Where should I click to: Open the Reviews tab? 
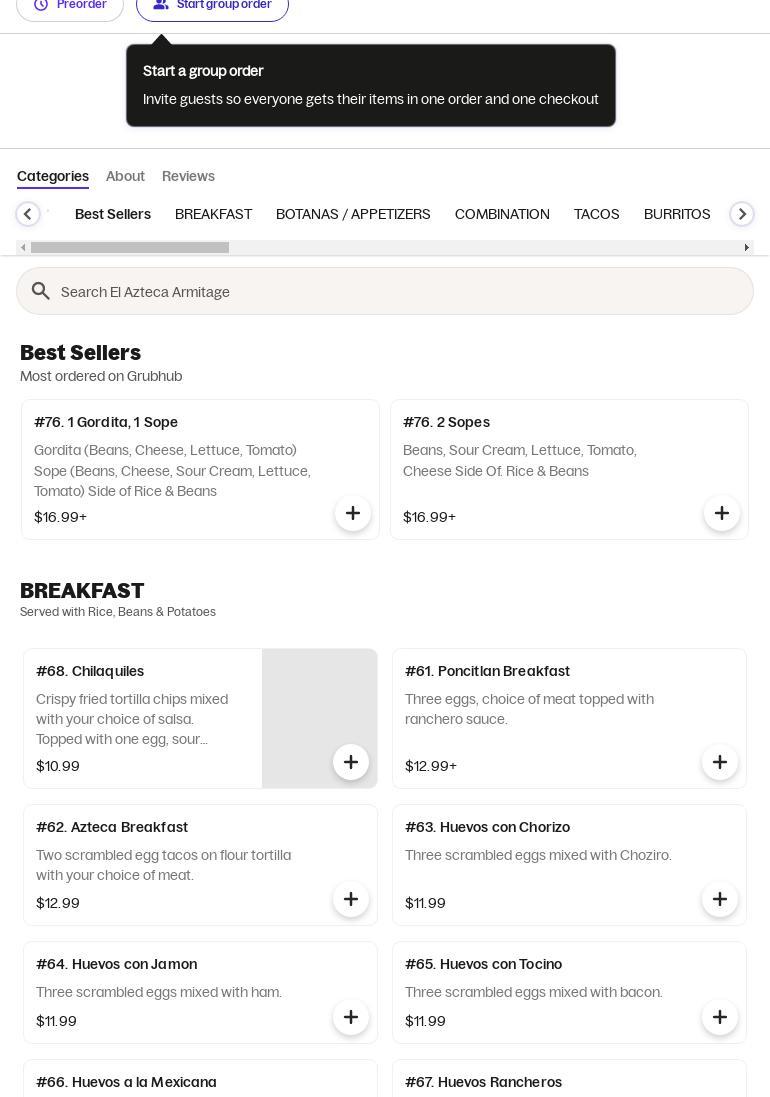[x=188, y=176]
